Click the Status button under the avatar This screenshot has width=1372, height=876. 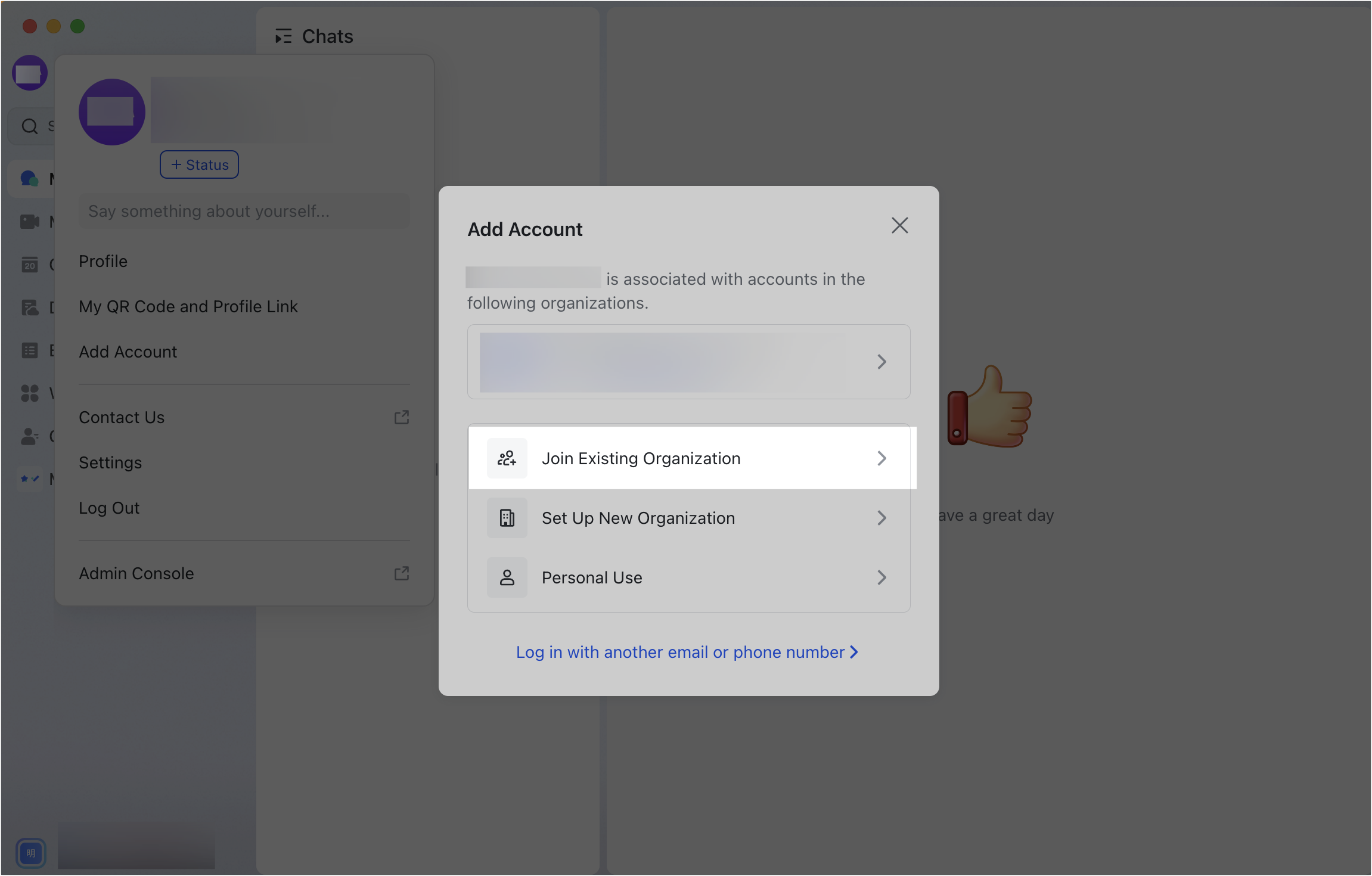pos(199,164)
